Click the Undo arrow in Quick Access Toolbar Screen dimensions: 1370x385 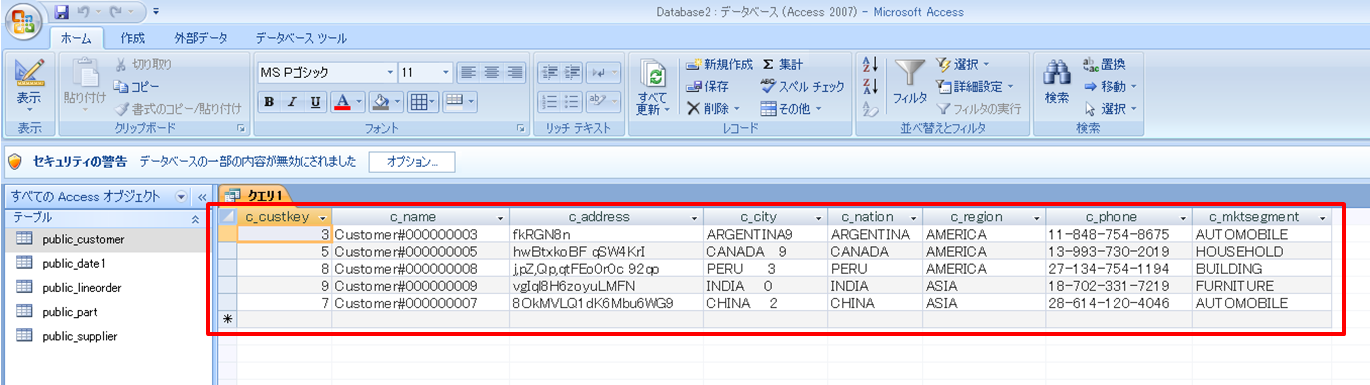click(83, 12)
